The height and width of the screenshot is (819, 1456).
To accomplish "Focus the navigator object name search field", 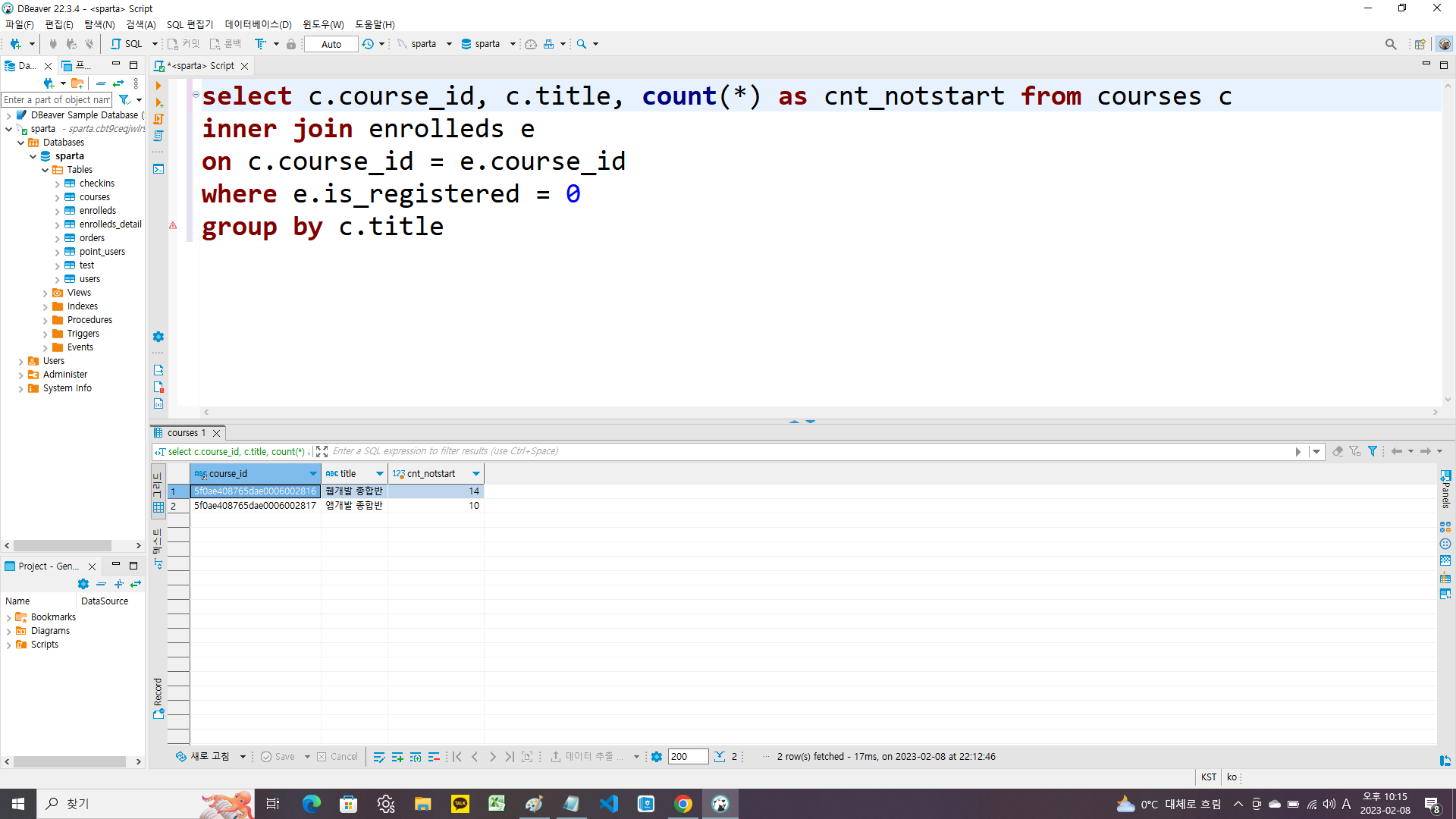I will point(57,100).
